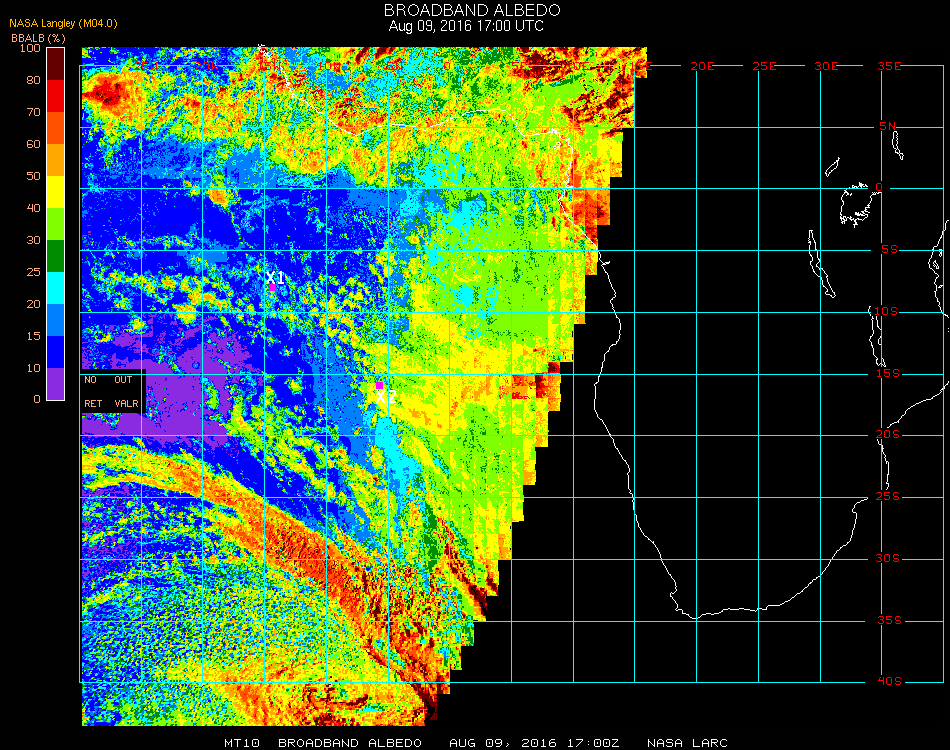Click the X1 point label
The height and width of the screenshot is (750, 950).
click(275, 277)
